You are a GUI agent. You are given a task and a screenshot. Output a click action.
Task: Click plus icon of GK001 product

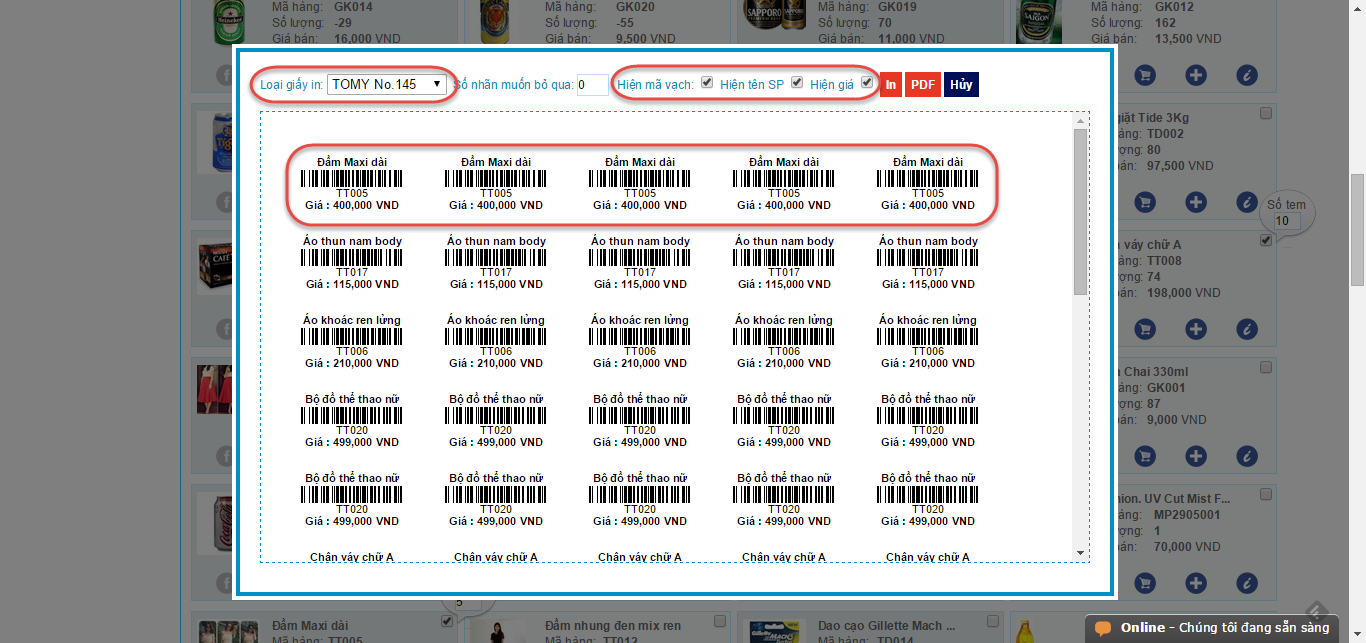pyautogui.click(x=1196, y=456)
